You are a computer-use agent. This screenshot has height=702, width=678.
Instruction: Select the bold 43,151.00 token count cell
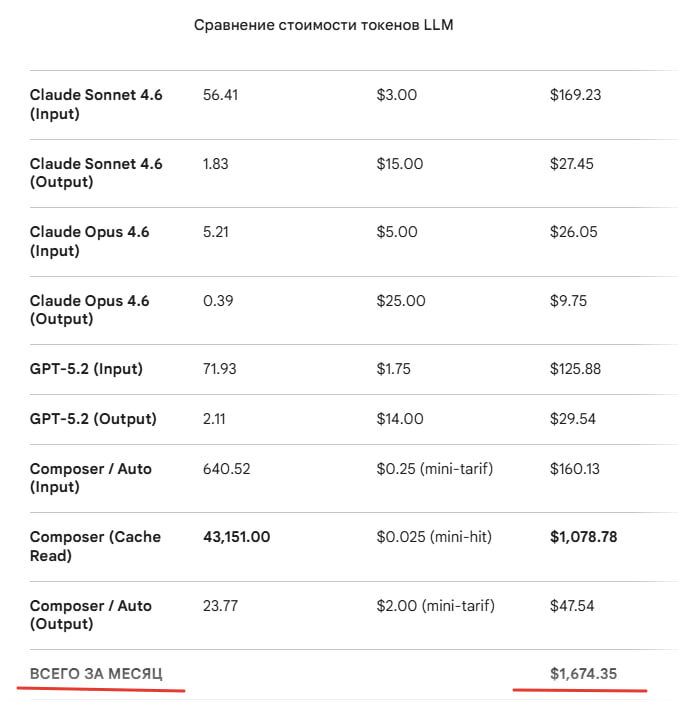[x=236, y=537]
